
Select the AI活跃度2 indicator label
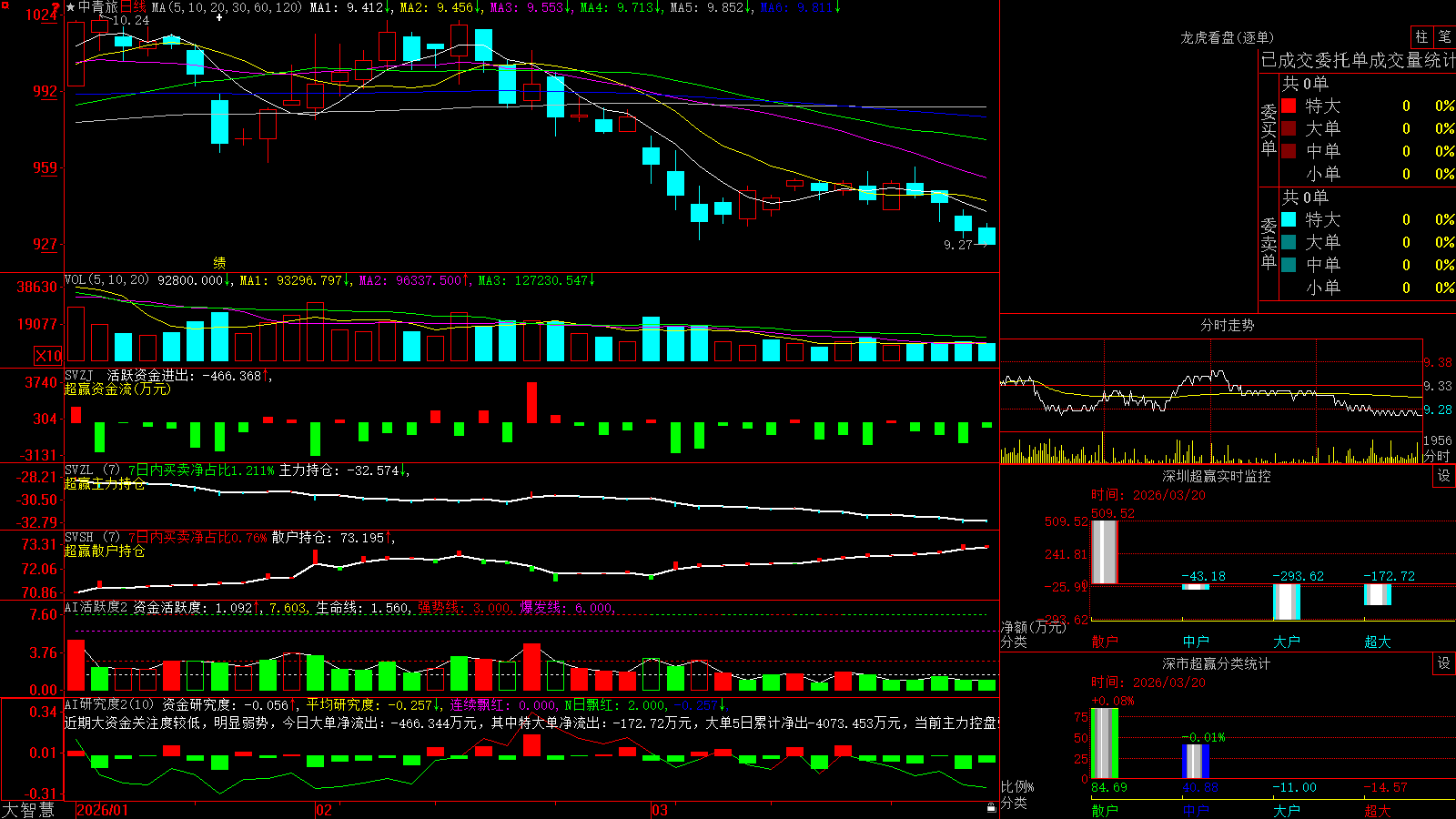96,607
